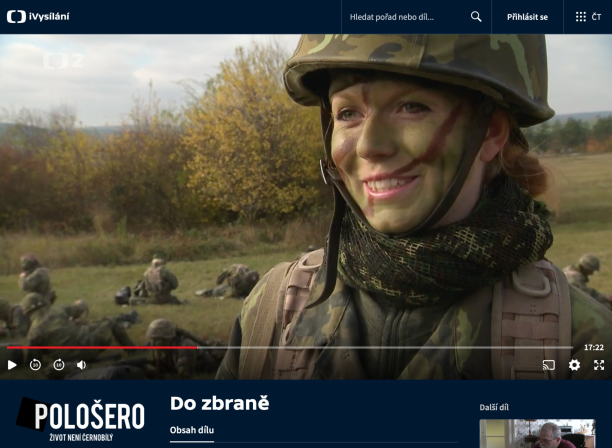Click the search magnifier icon
The height and width of the screenshot is (448, 612).
pos(476,17)
